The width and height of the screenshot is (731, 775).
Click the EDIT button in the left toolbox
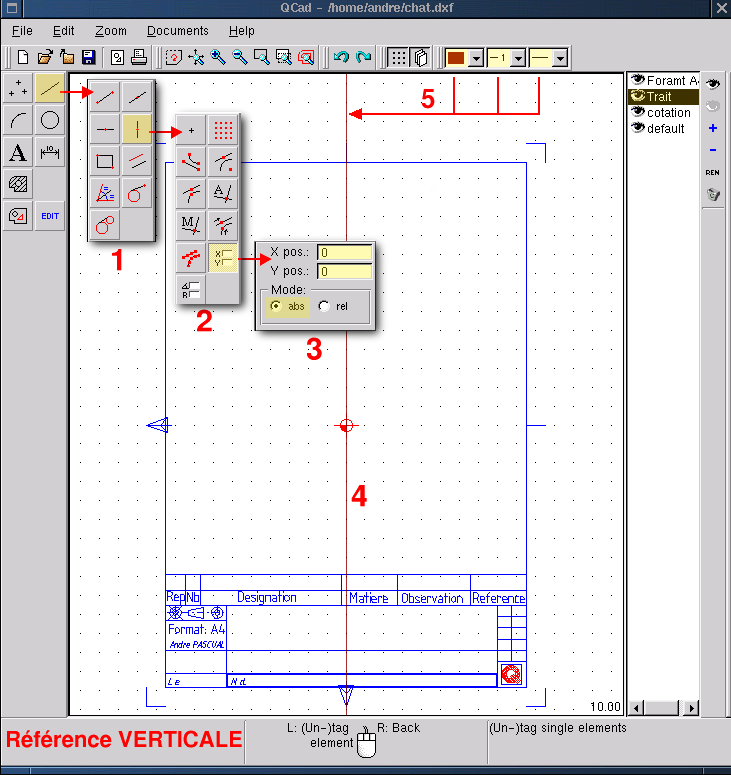pos(50,216)
